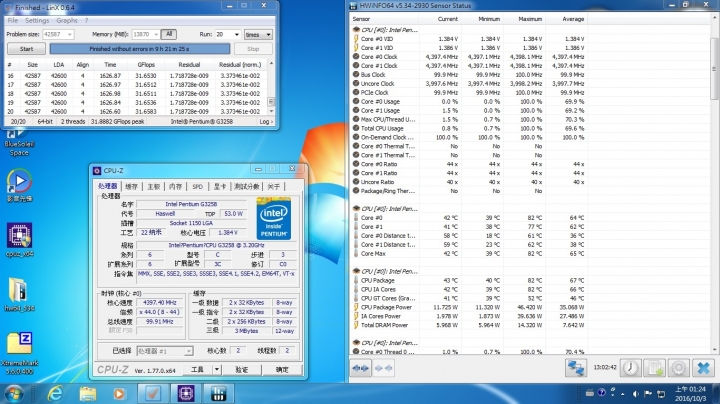
Task: Click LinX Log > button
Action: [x=266, y=122]
